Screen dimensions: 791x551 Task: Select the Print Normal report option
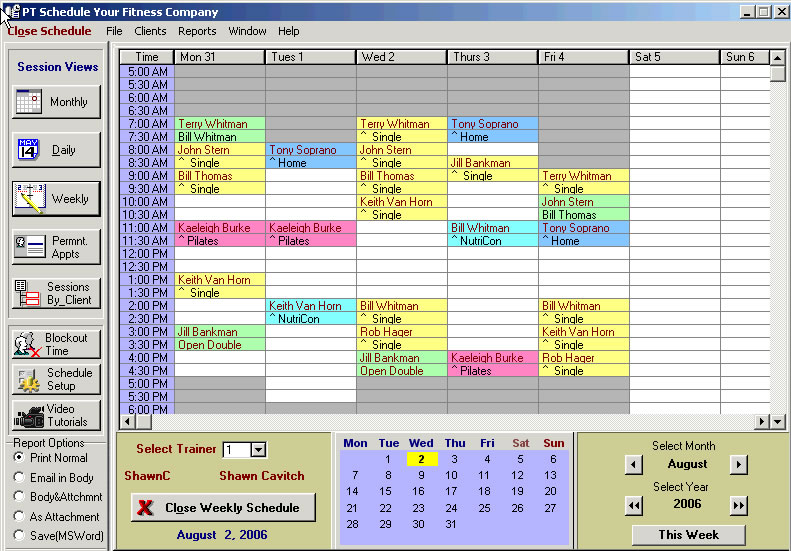[x=20, y=458]
